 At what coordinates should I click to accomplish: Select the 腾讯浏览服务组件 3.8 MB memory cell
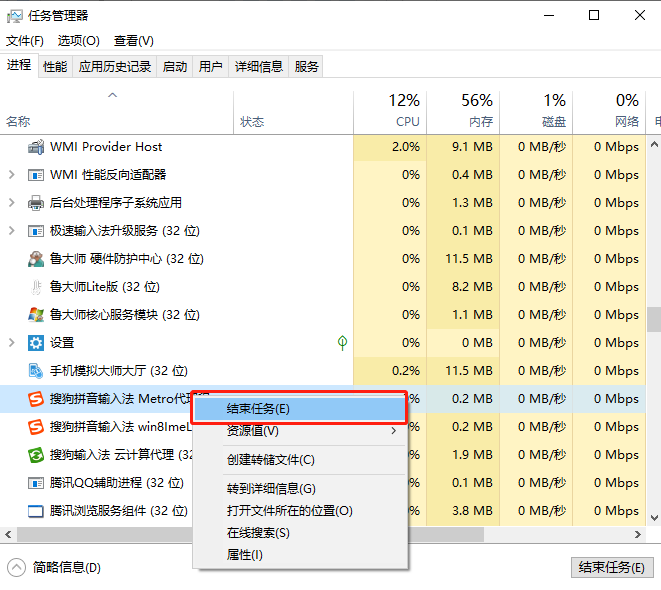[463, 511]
